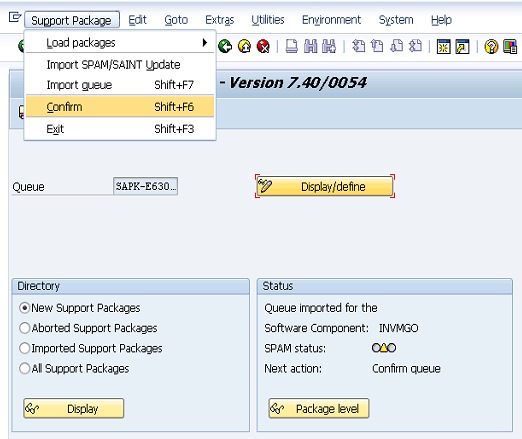This screenshot has width=522, height=439.
Task: Select Imported Support Packages radio button
Action: (x=25, y=348)
